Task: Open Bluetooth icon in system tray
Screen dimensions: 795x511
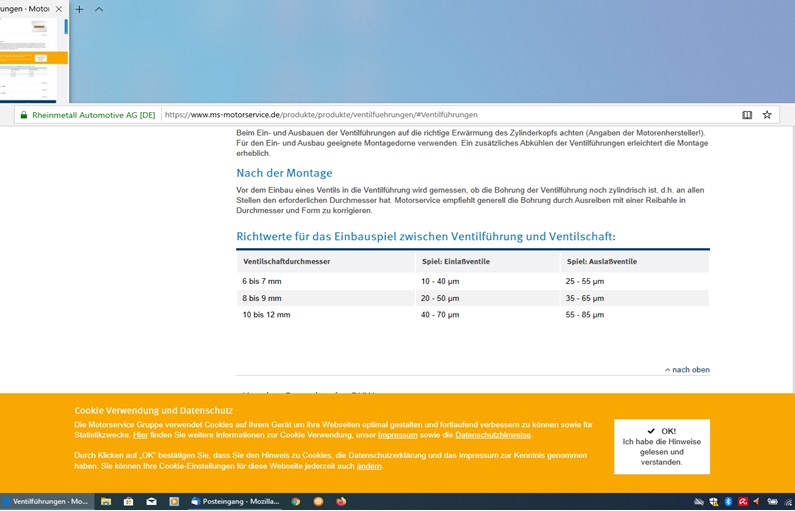Action: point(729,502)
